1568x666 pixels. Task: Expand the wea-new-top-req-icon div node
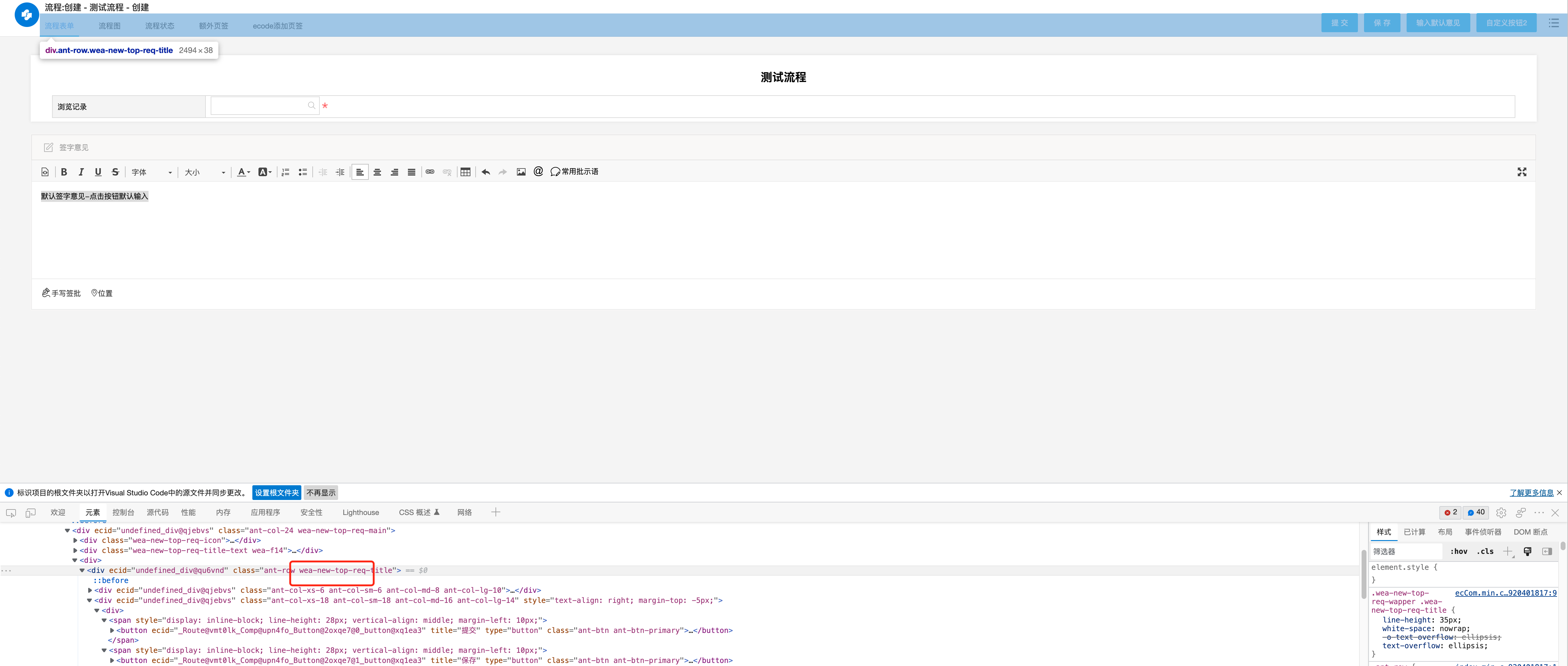(75, 541)
